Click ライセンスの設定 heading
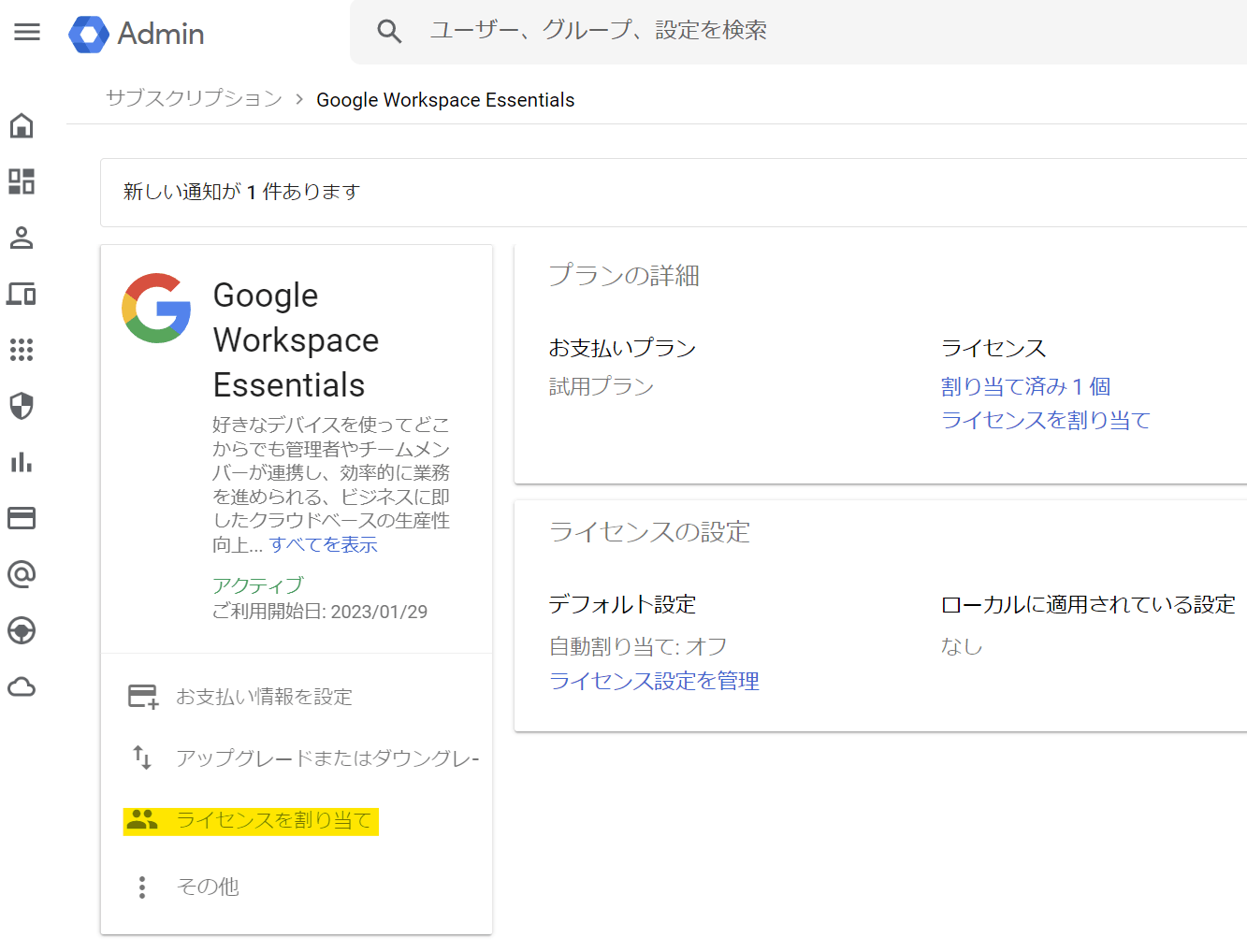1247x952 pixels. [649, 532]
